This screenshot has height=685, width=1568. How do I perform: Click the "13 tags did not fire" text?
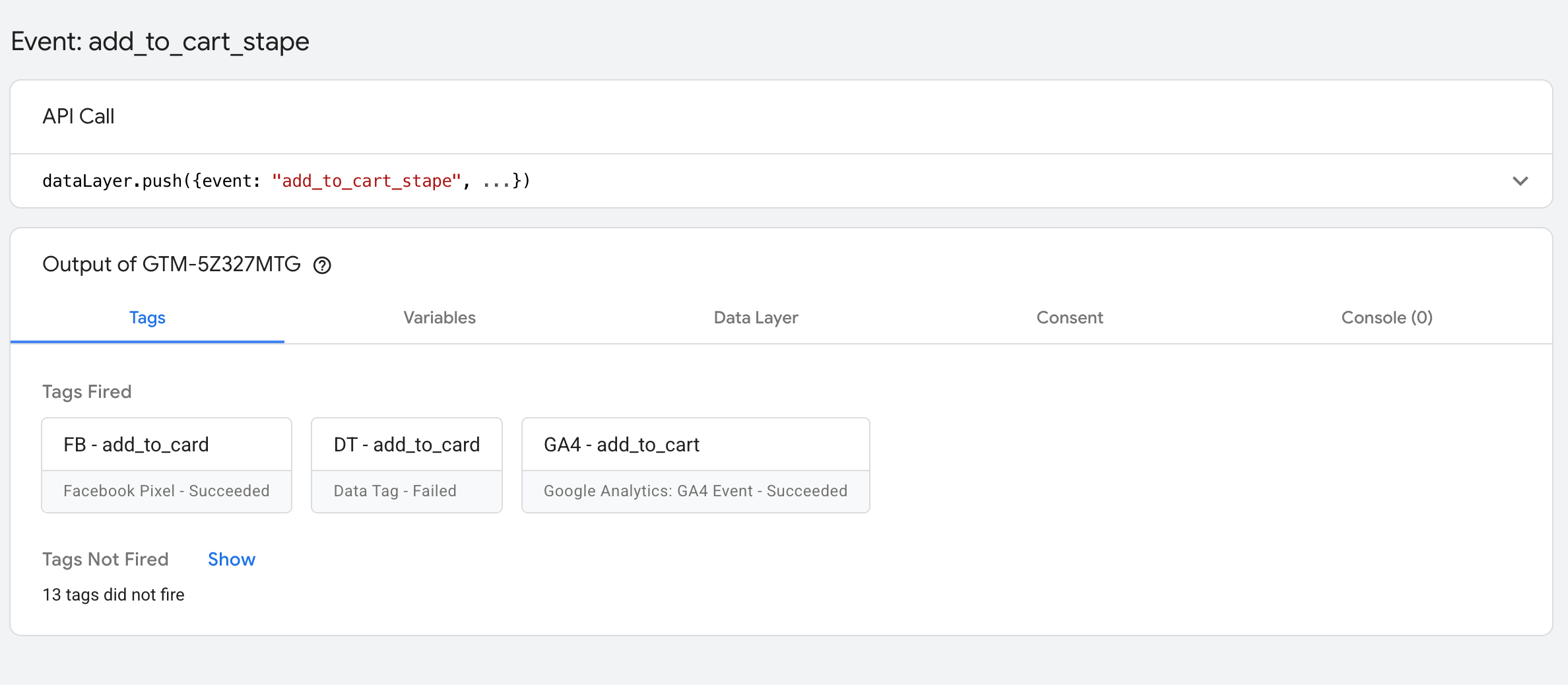coord(114,595)
